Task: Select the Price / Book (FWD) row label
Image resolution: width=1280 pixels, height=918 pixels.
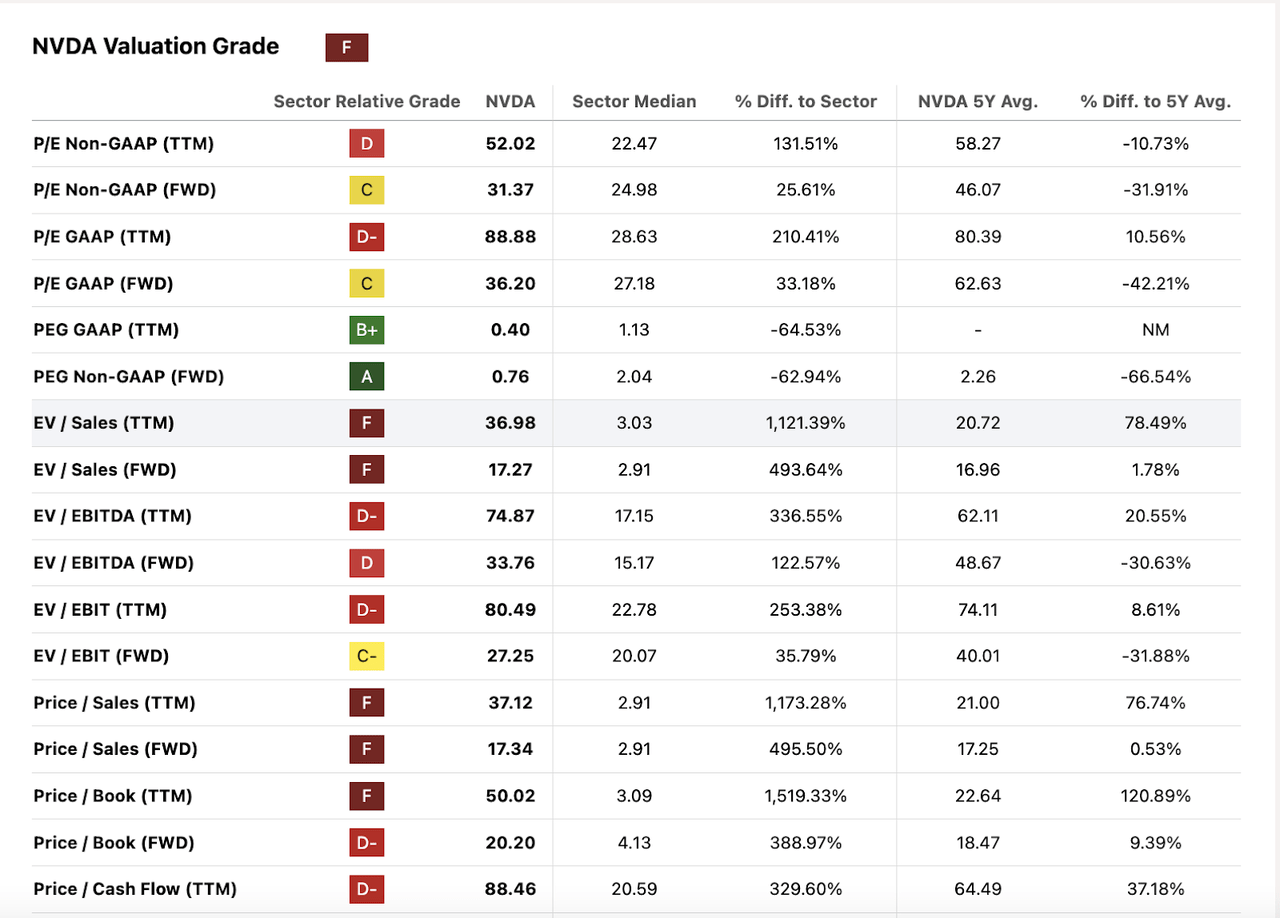Action: point(114,843)
